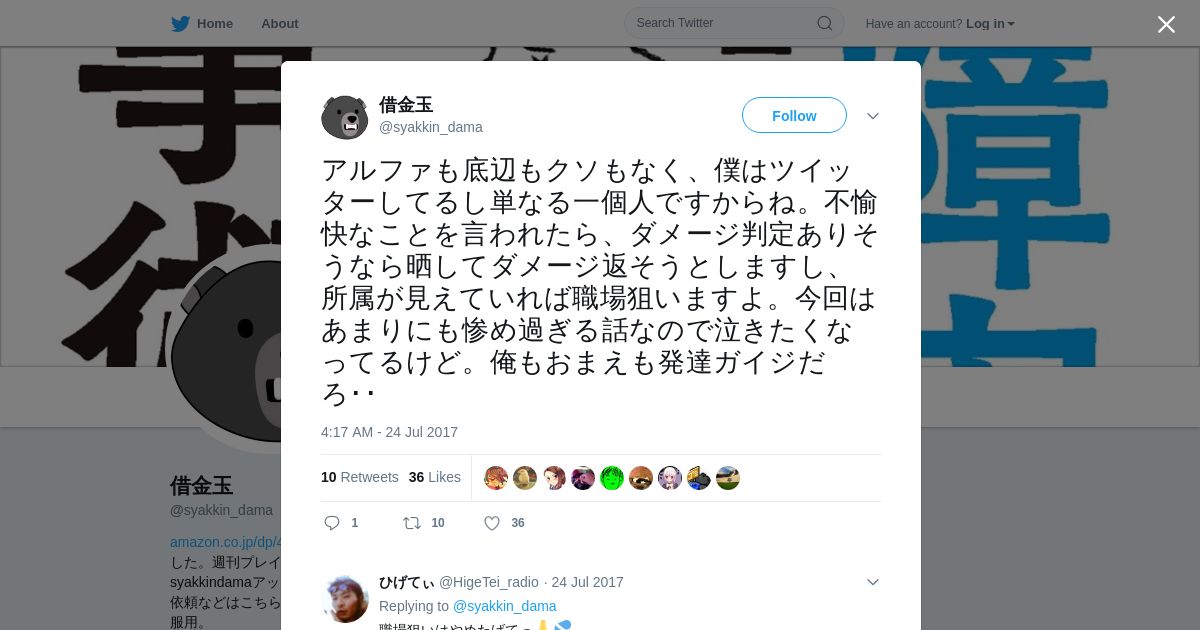Open the green liker avatar
The width and height of the screenshot is (1200, 630).
(612, 478)
